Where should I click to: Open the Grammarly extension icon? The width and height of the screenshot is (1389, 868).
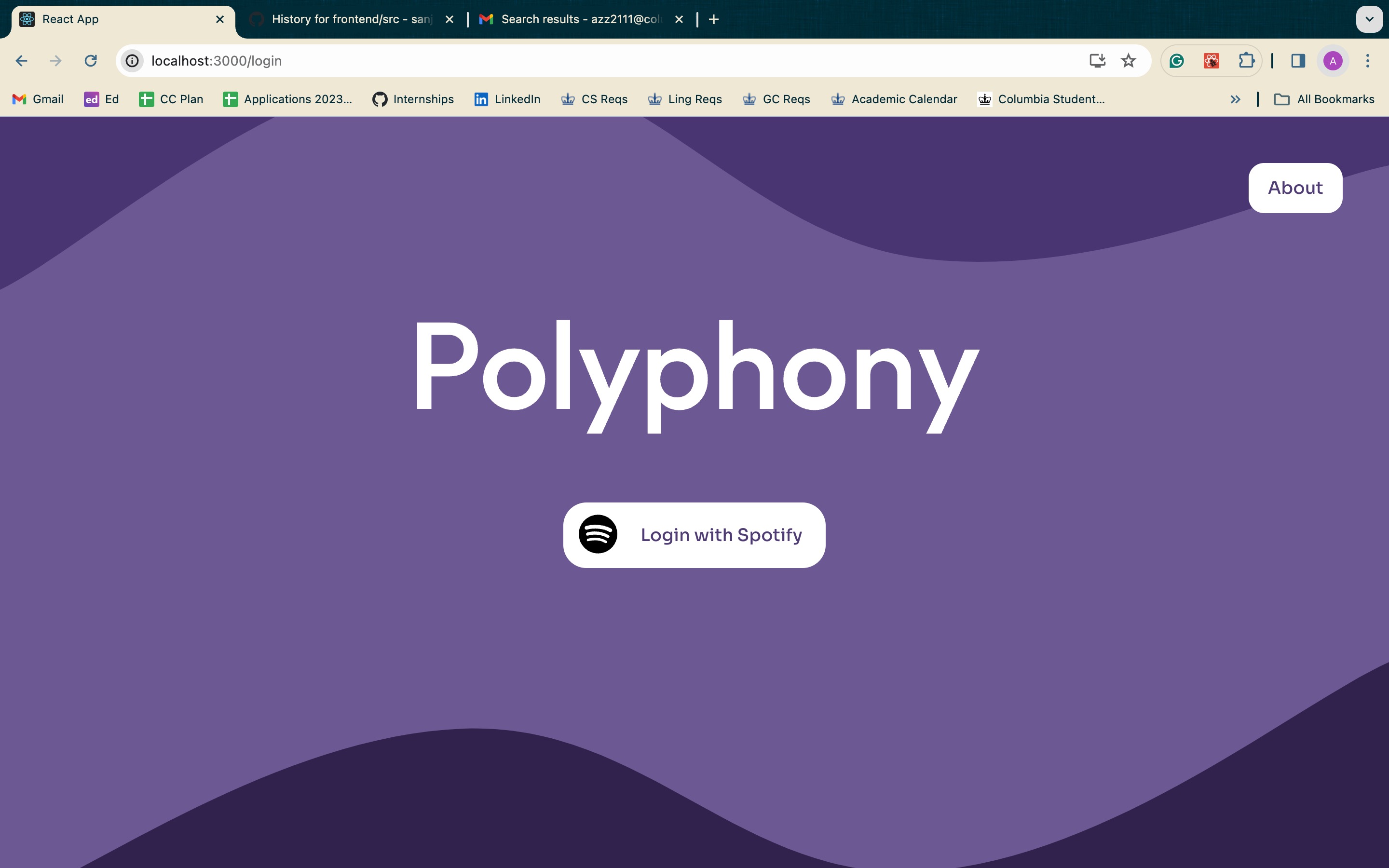pyautogui.click(x=1177, y=61)
